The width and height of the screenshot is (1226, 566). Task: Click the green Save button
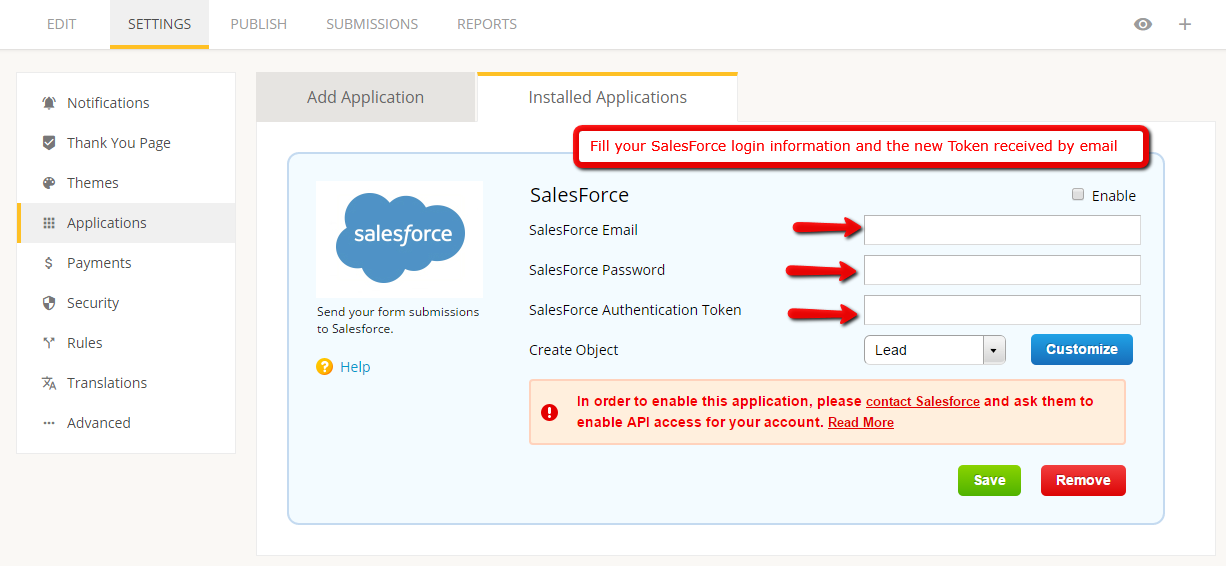pos(989,480)
